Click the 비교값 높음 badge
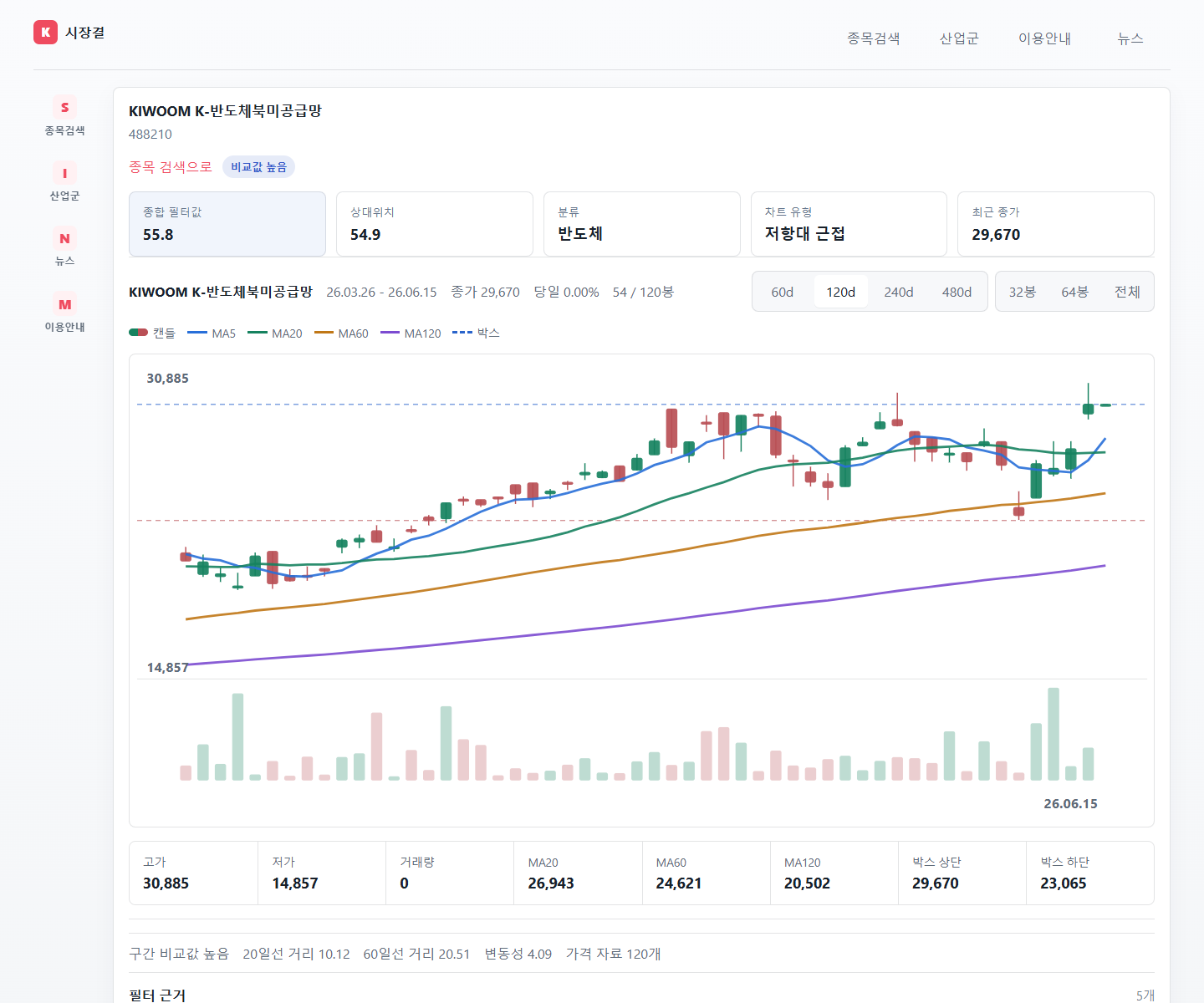The image size is (1204, 1003). [258, 167]
